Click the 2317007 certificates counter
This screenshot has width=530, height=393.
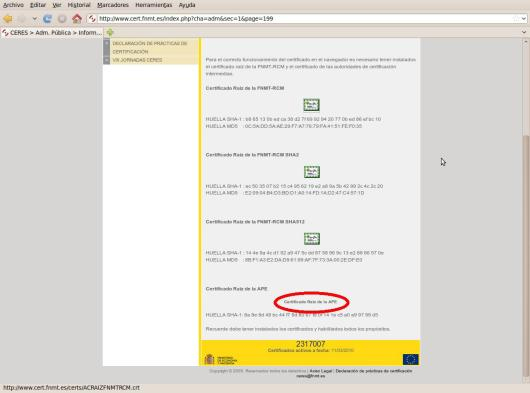[x=310, y=344]
